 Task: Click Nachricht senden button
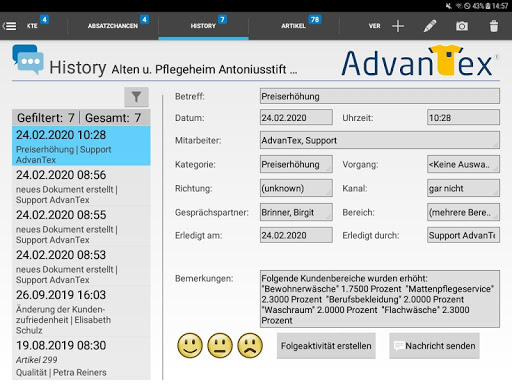click(434, 346)
